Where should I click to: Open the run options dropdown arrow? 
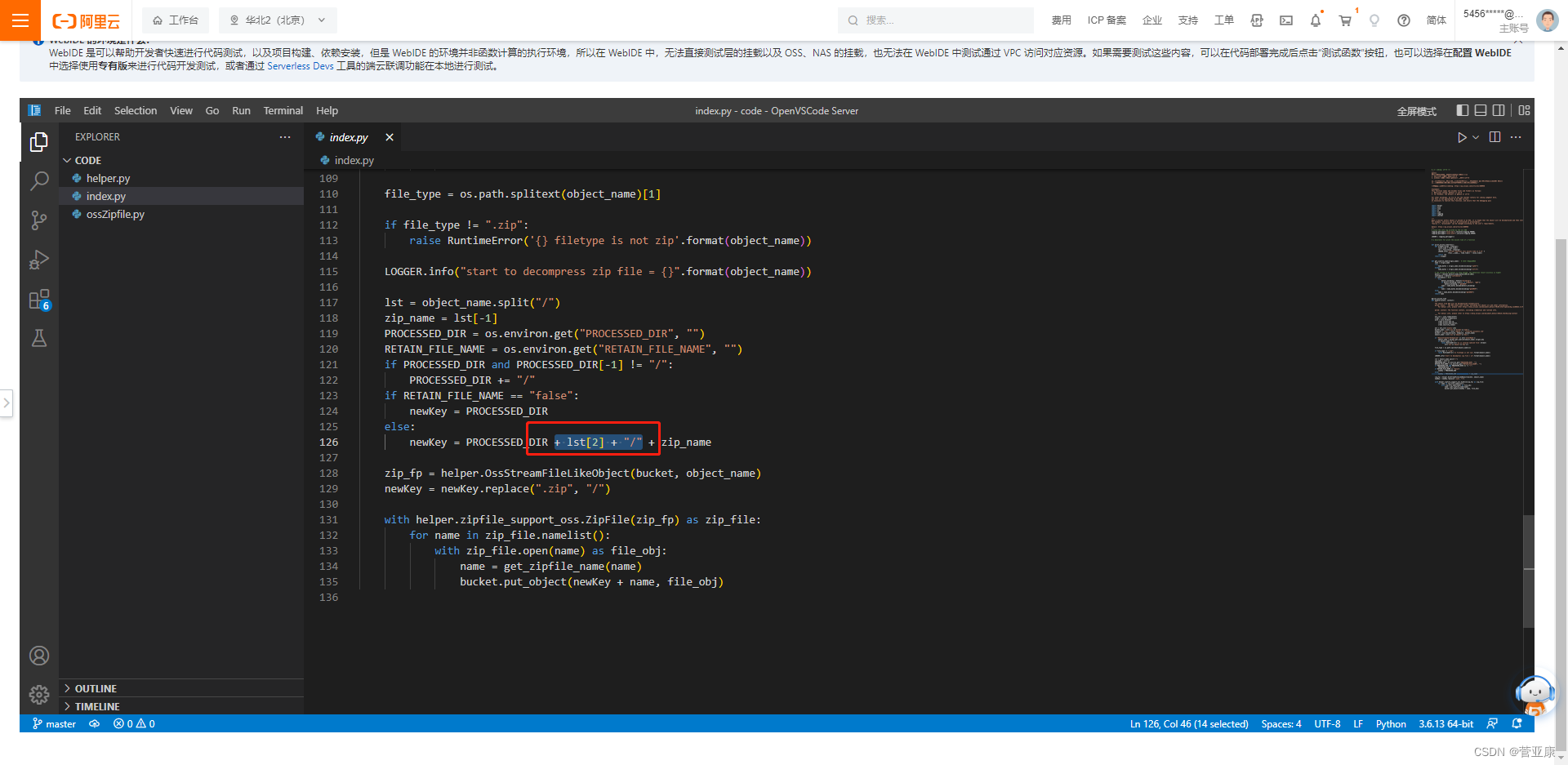pyautogui.click(x=1476, y=137)
